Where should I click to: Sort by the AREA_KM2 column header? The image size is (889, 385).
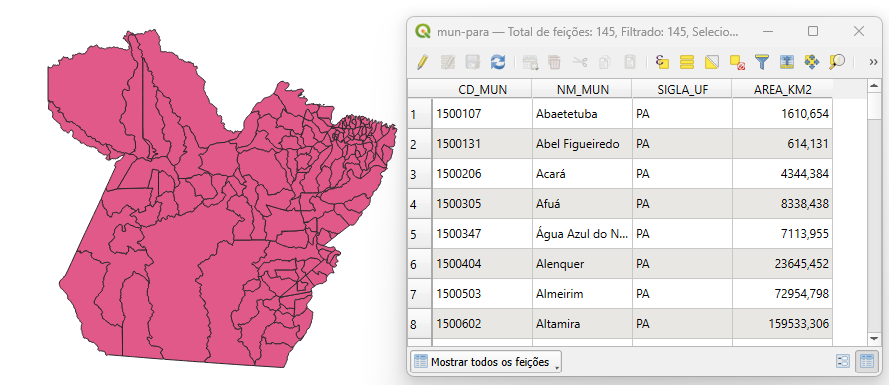click(x=782, y=89)
